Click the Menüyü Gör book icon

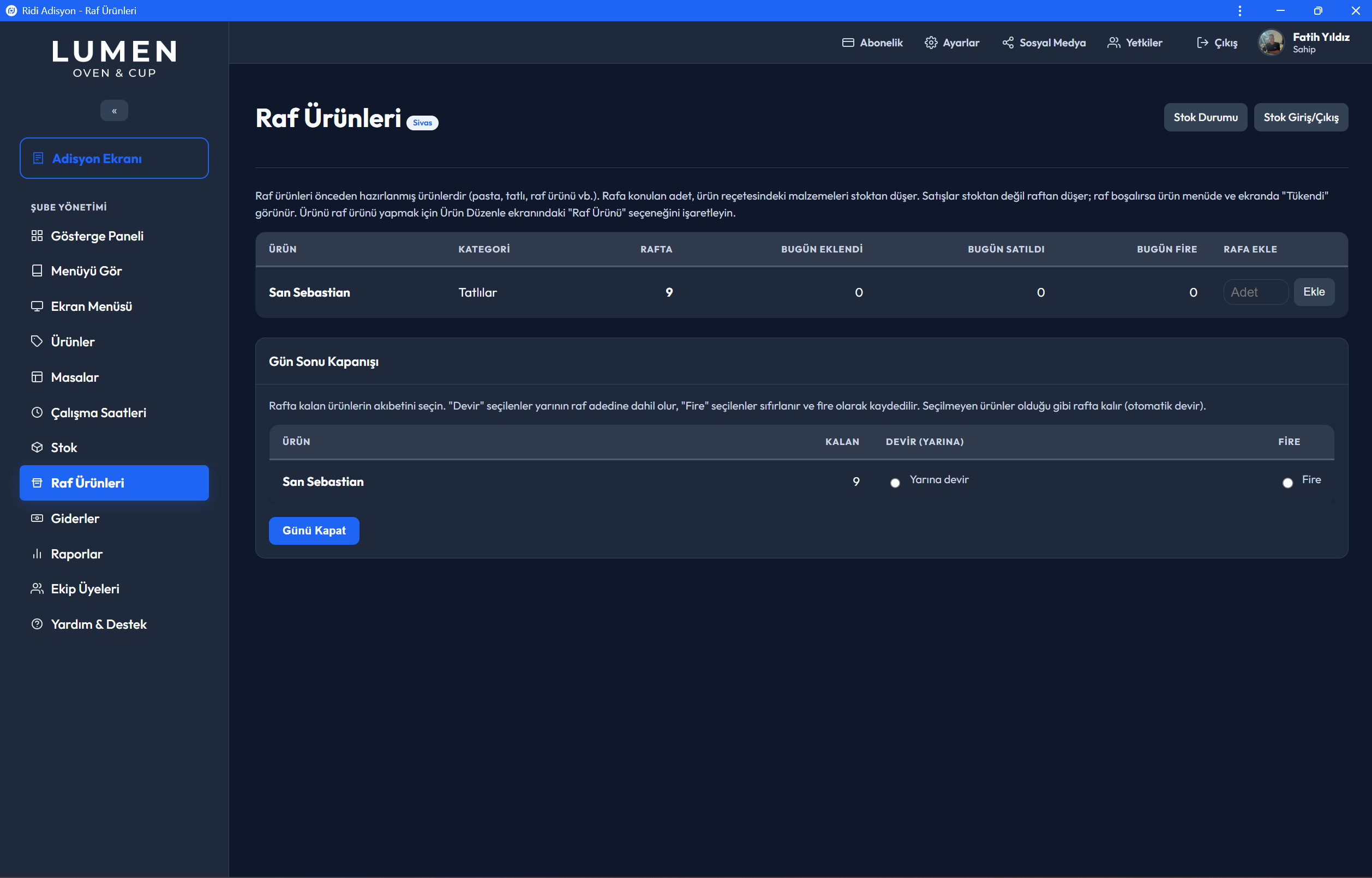point(37,271)
